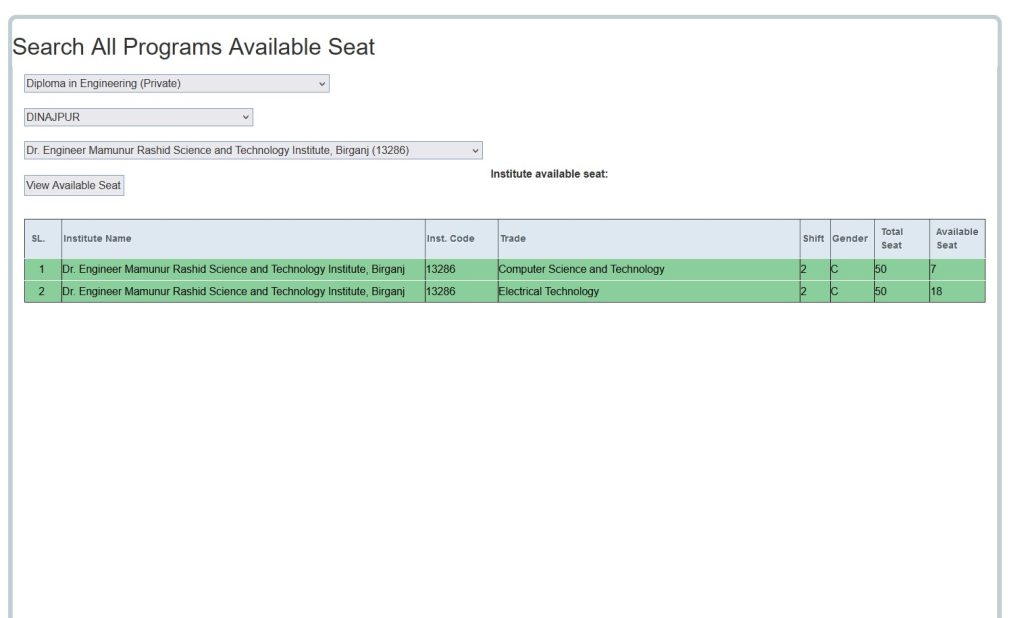Click shift value 2 in Computer Science row

804,269
